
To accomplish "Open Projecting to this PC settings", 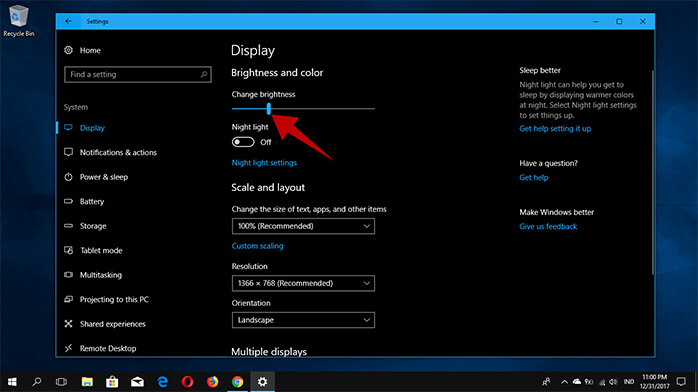I will point(114,299).
